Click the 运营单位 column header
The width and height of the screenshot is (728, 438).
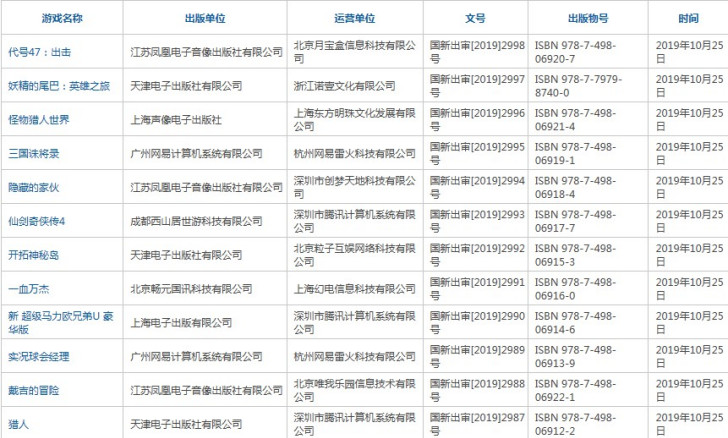pyautogui.click(x=355, y=18)
